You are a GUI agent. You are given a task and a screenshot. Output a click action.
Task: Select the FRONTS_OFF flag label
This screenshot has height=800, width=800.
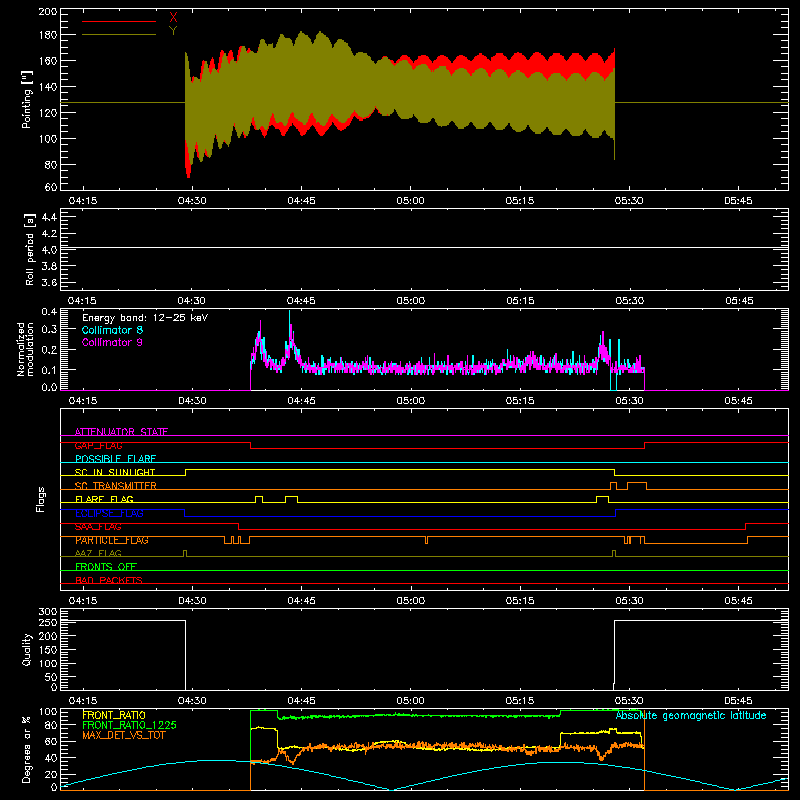106,567
